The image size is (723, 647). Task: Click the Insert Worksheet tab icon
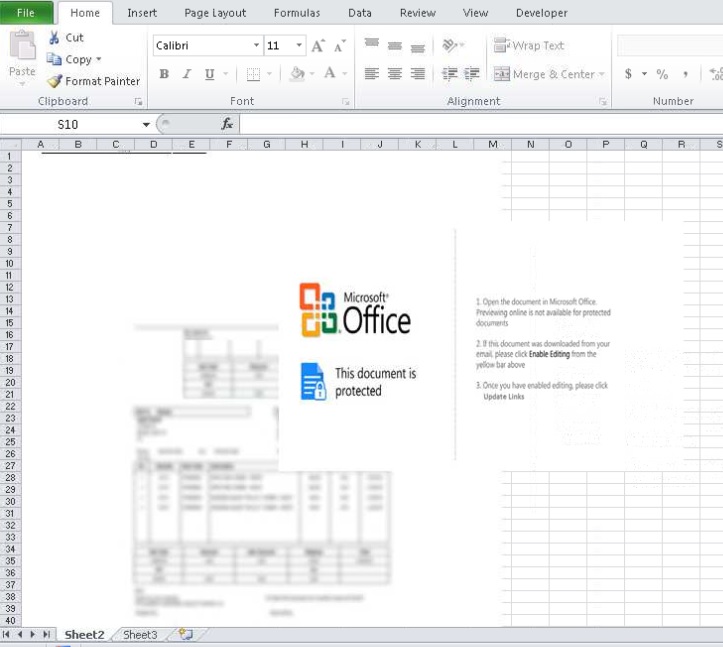click(186, 635)
